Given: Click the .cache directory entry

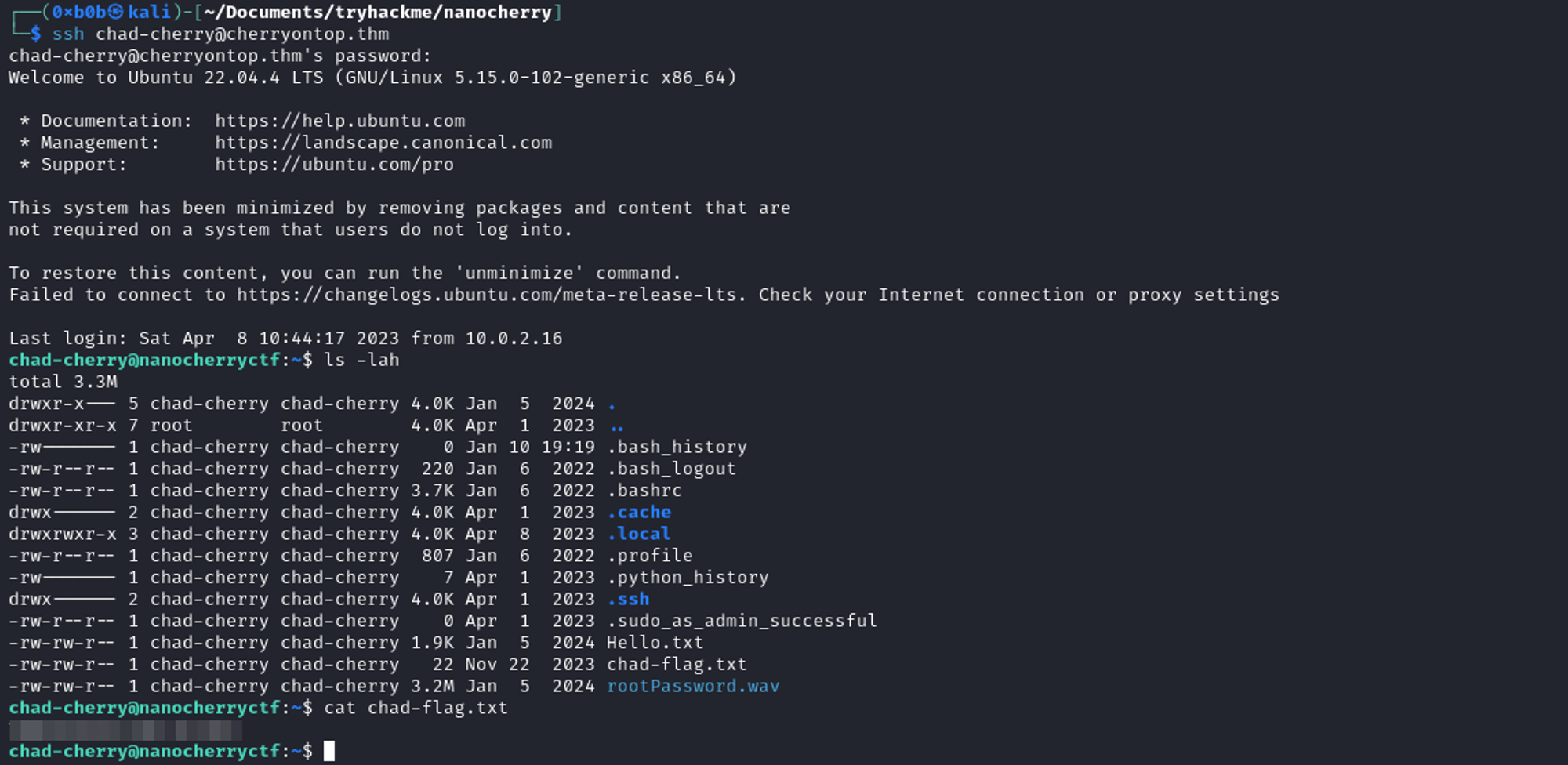Looking at the screenshot, I should click(639, 512).
